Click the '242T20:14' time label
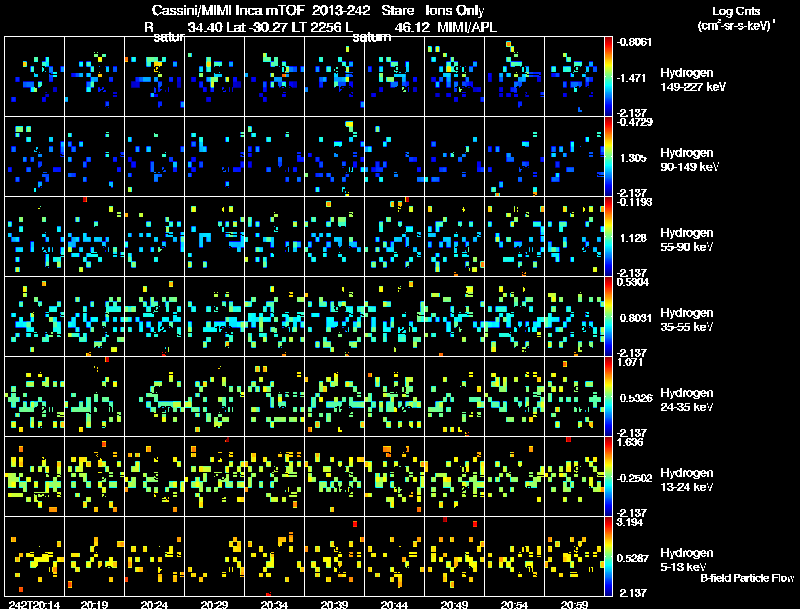800x609 pixels. coord(34,604)
